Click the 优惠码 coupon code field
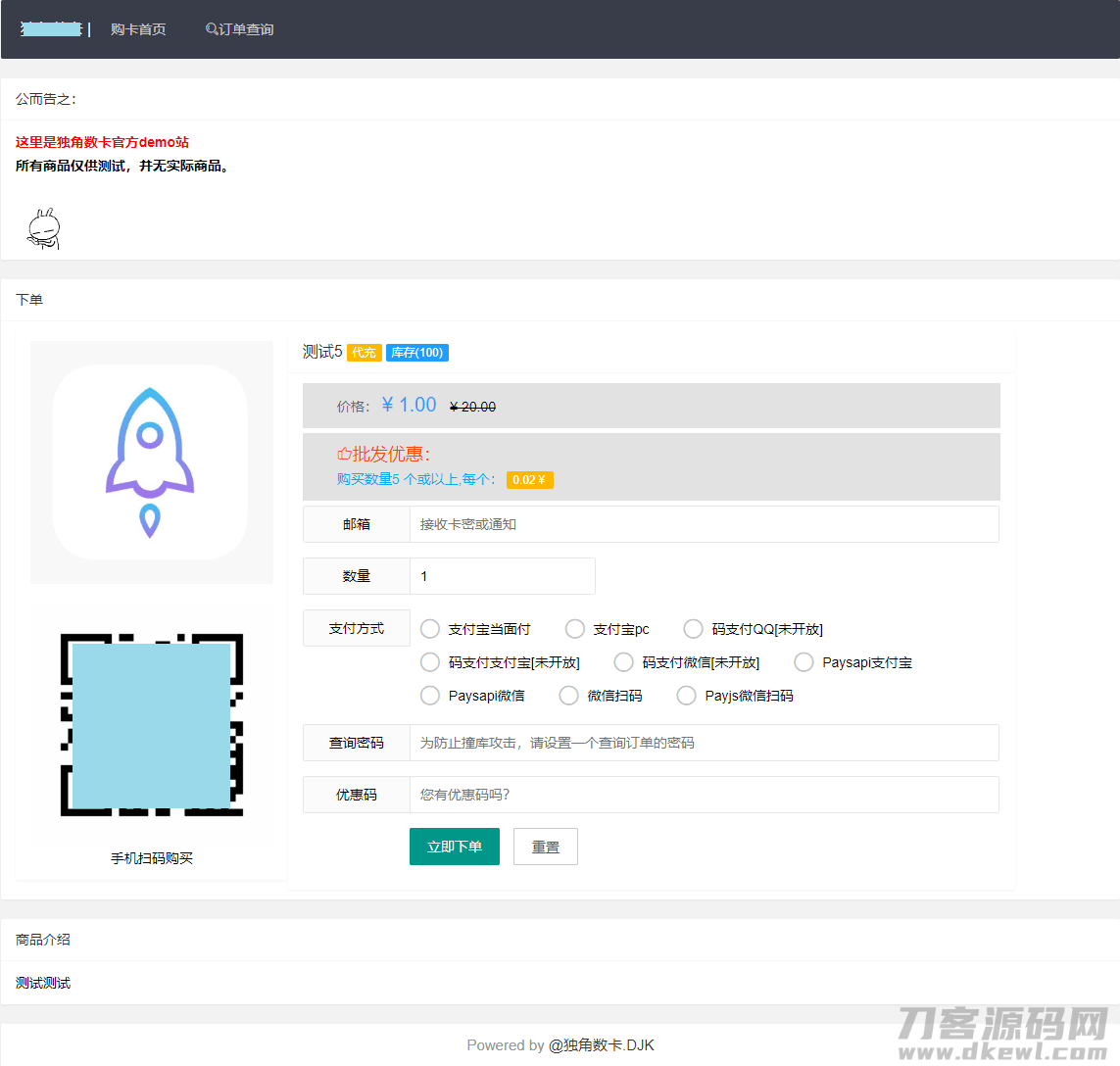The width and height of the screenshot is (1120, 1066). tap(704, 795)
